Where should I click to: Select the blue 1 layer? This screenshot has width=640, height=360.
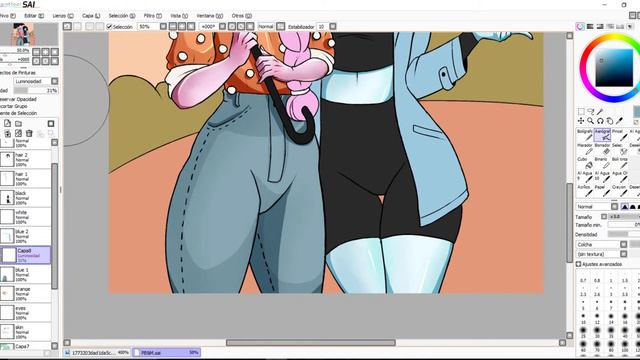[x=25, y=274]
